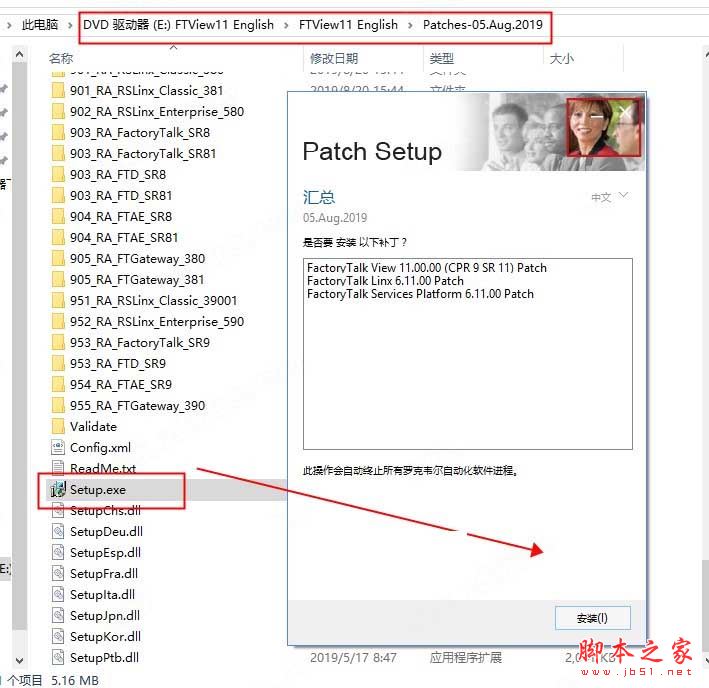Screen dimensions: 709x688
Task: Click the 903_RA_FTD_SR81 folder icon
Action: (x=58, y=195)
